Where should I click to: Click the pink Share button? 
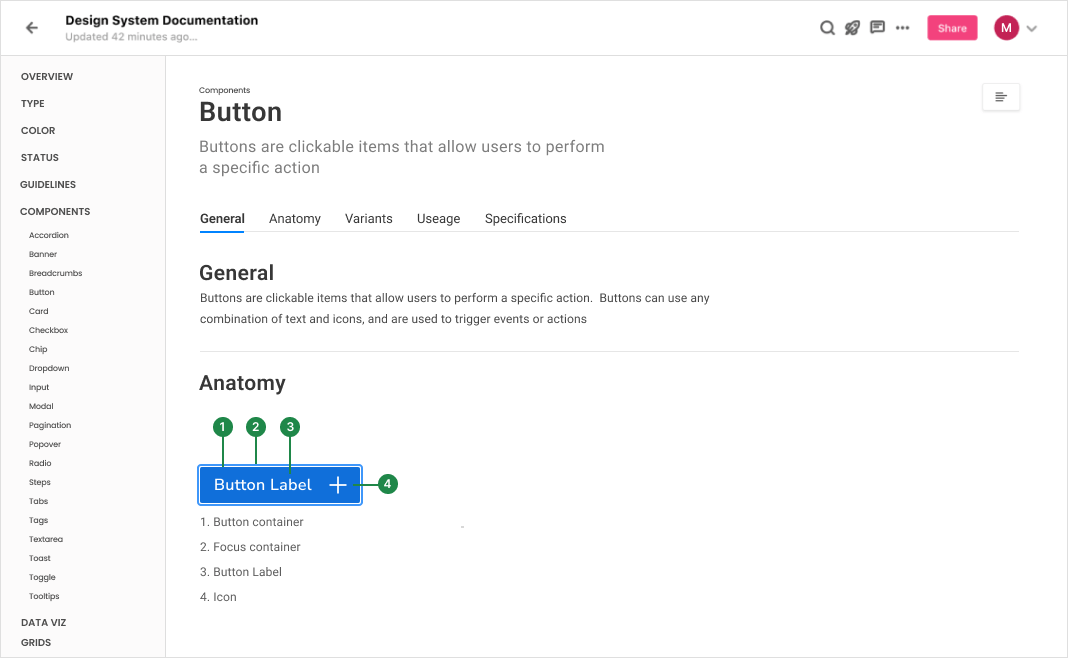(x=952, y=28)
